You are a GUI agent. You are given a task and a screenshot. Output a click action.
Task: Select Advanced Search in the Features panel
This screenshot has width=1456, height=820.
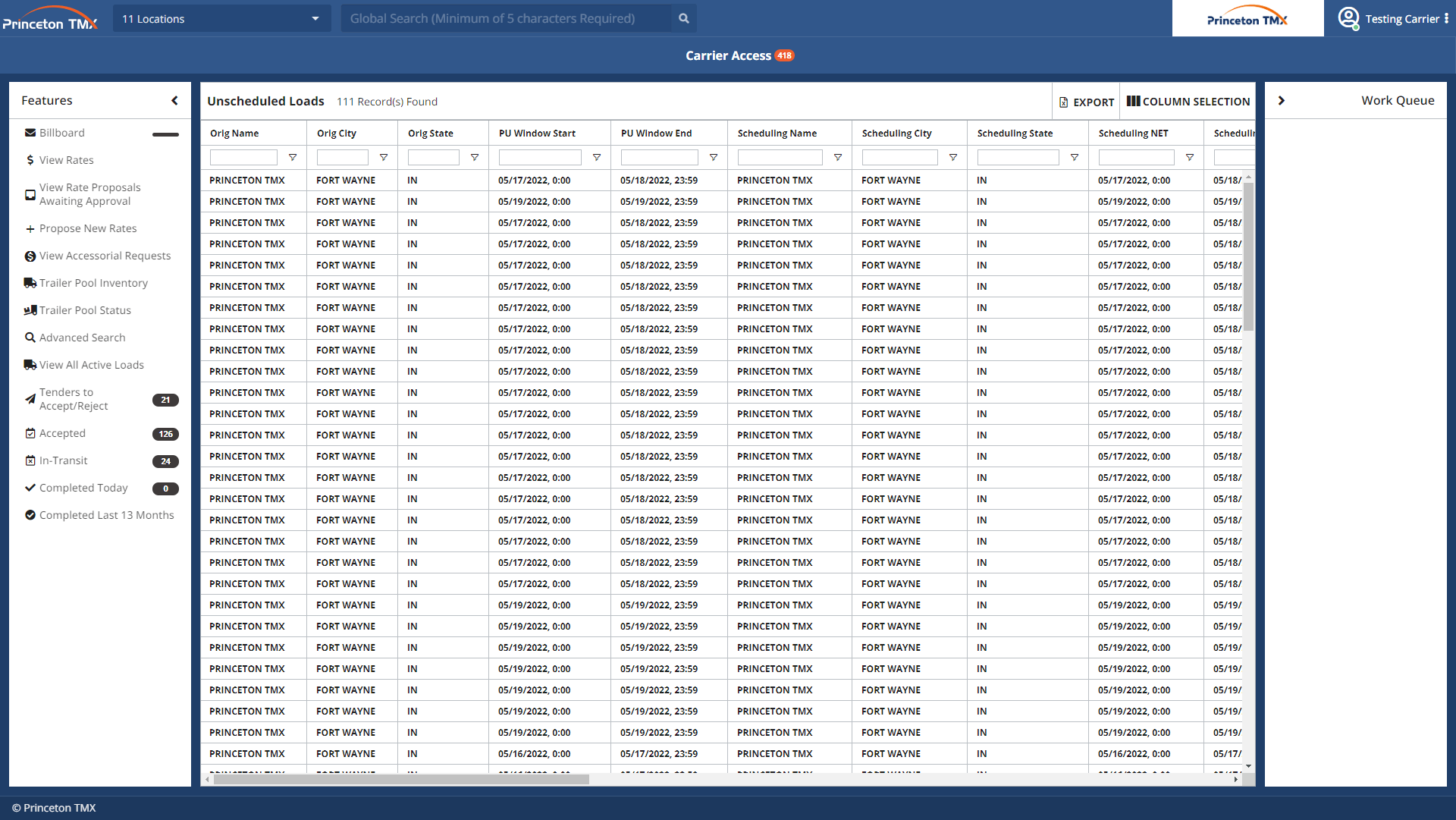pos(82,337)
